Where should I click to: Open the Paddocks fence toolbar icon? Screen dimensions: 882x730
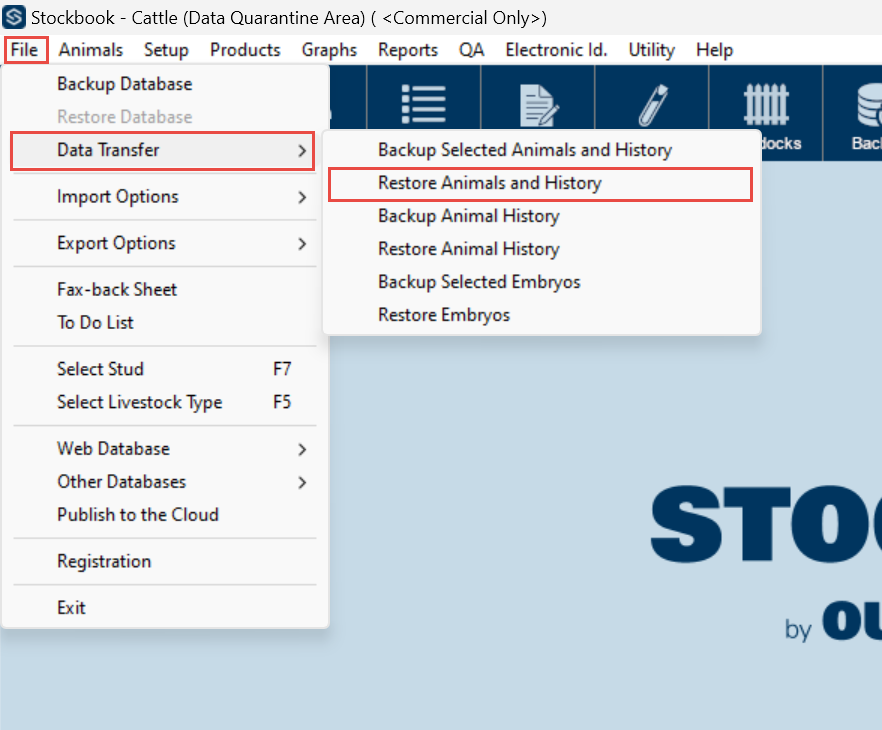[766, 105]
